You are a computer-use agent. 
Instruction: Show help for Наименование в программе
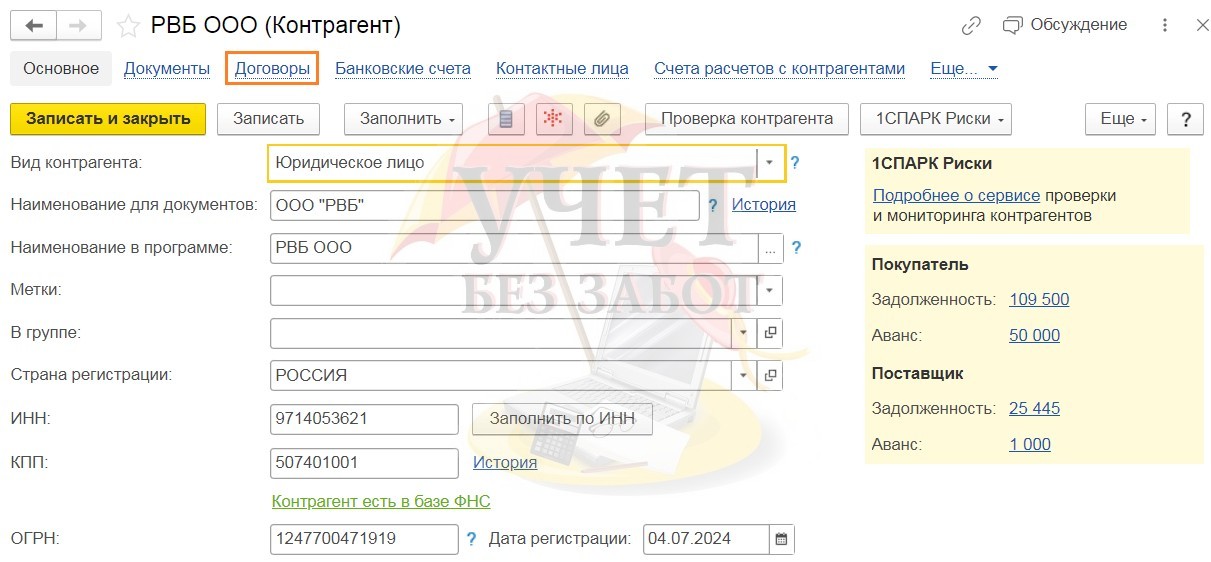tap(797, 247)
